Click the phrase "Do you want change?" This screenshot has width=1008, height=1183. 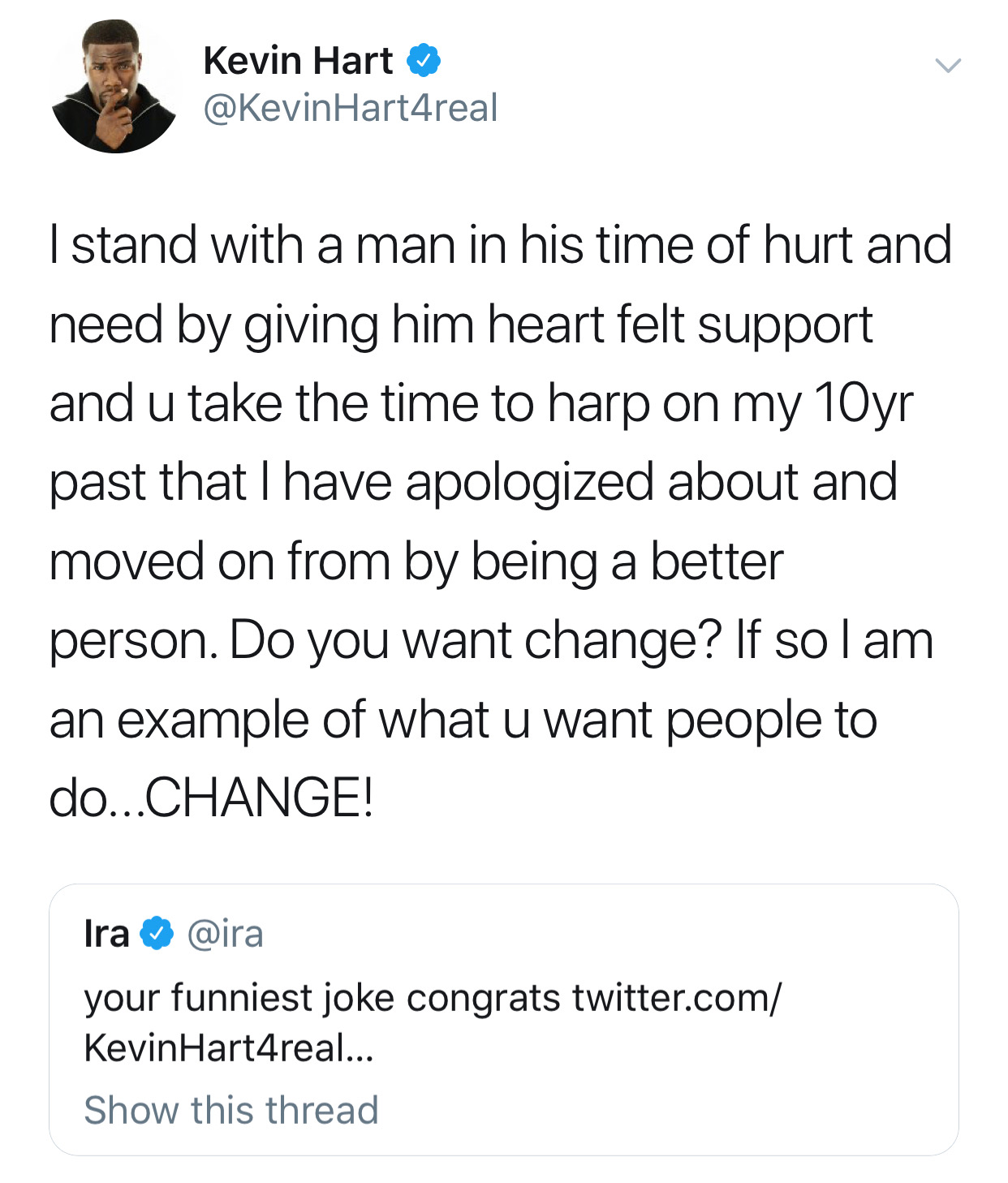[x=475, y=640]
